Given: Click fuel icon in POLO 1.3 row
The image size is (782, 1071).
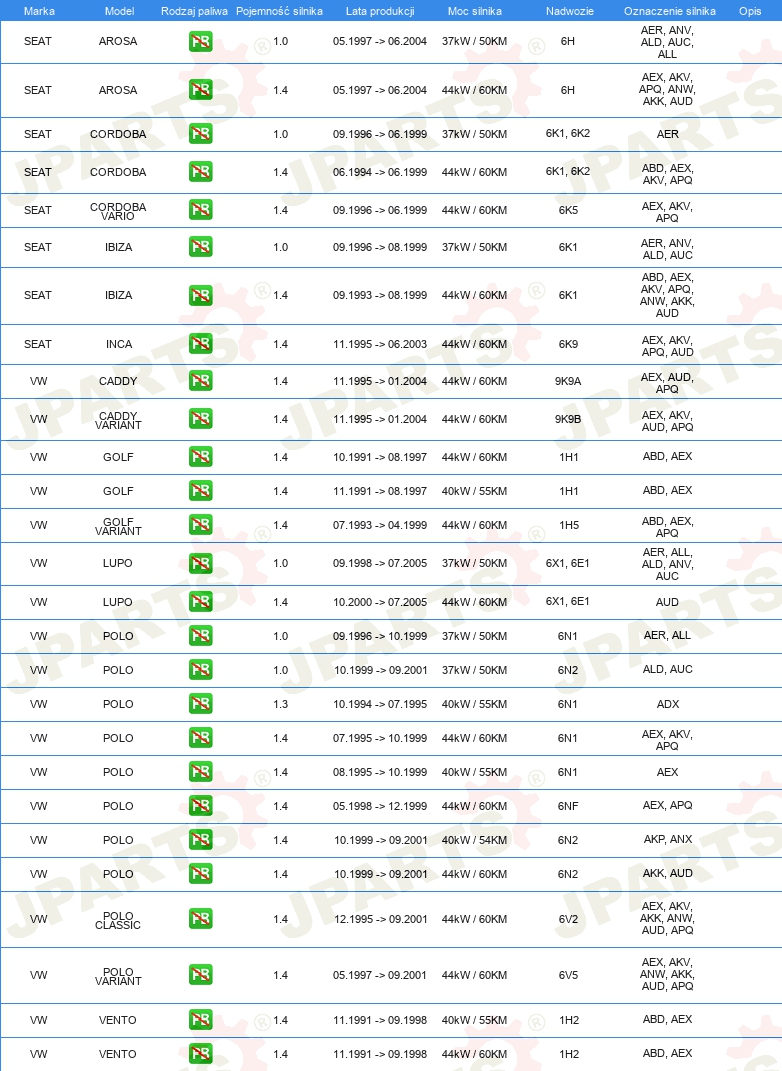Looking at the screenshot, I should coord(201,704).
